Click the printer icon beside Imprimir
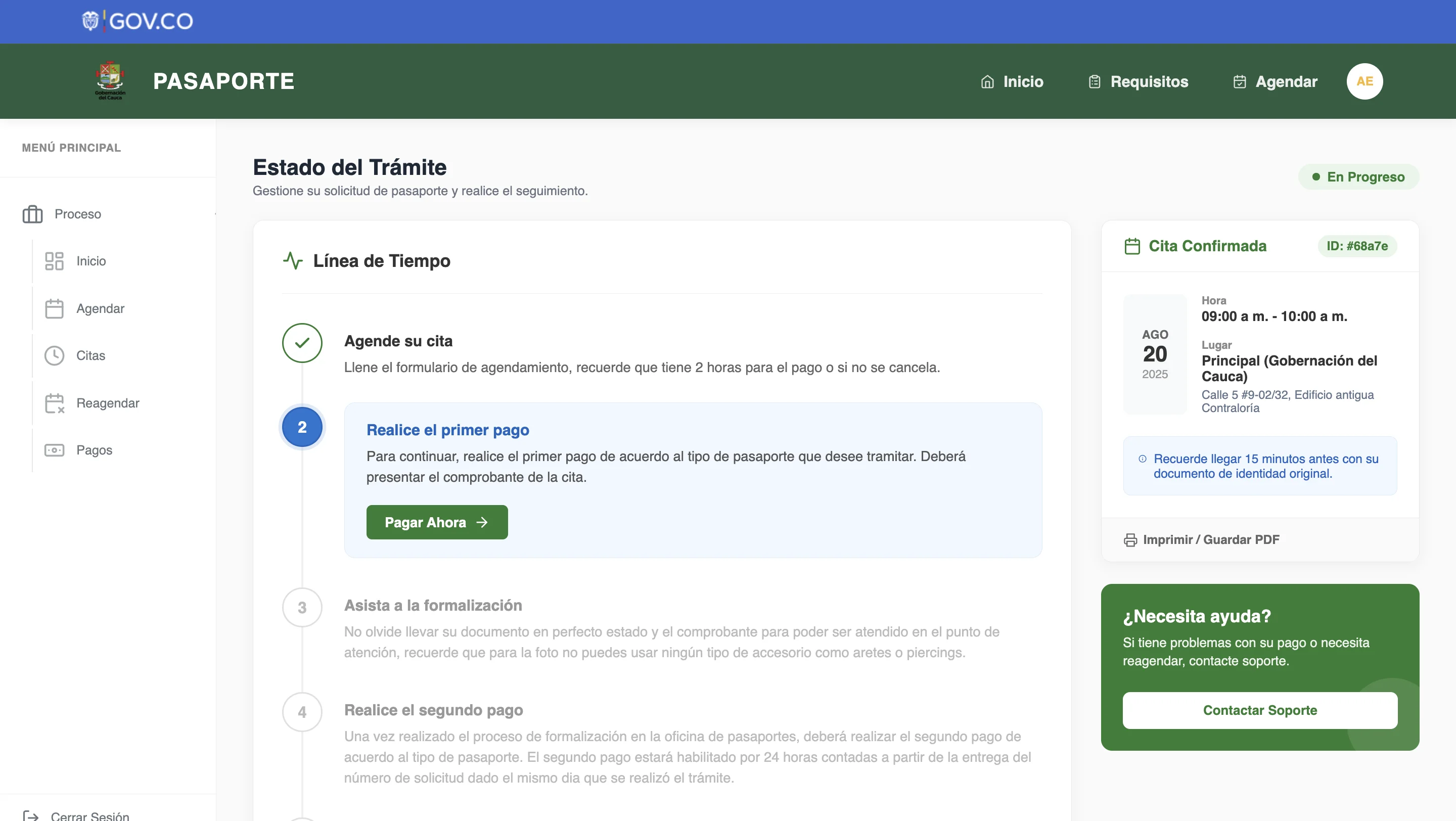 [1130, 539]
